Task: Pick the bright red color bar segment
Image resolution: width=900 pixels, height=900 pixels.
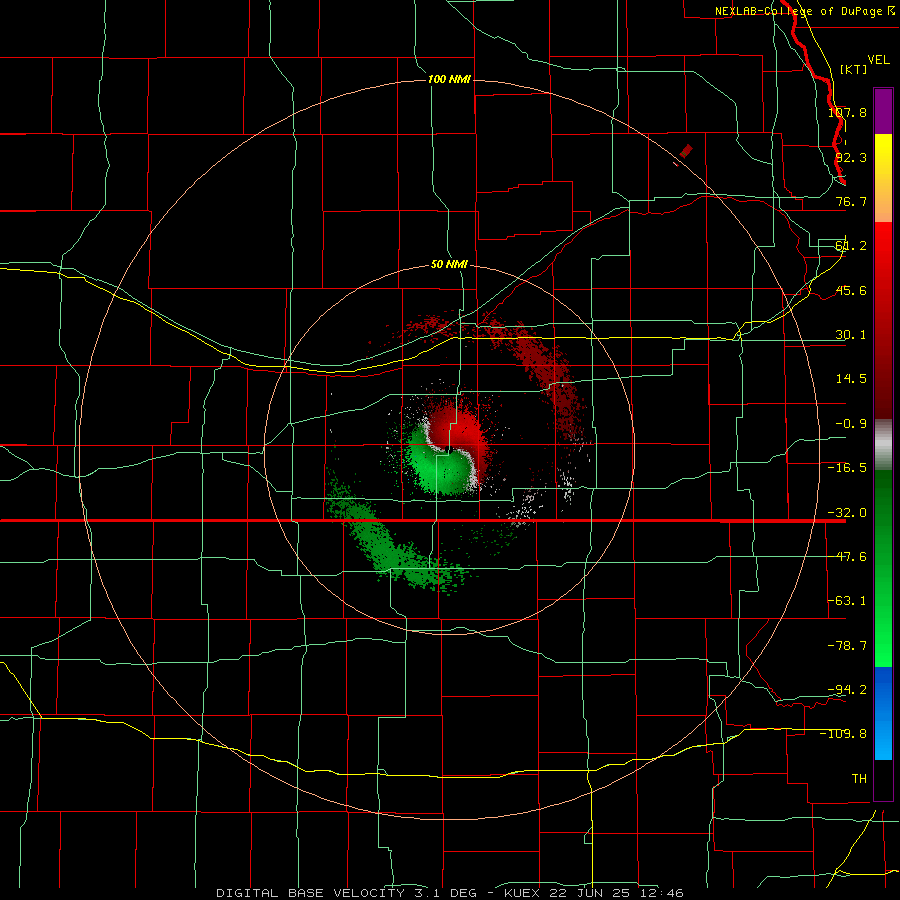Action: click(883, 320)
